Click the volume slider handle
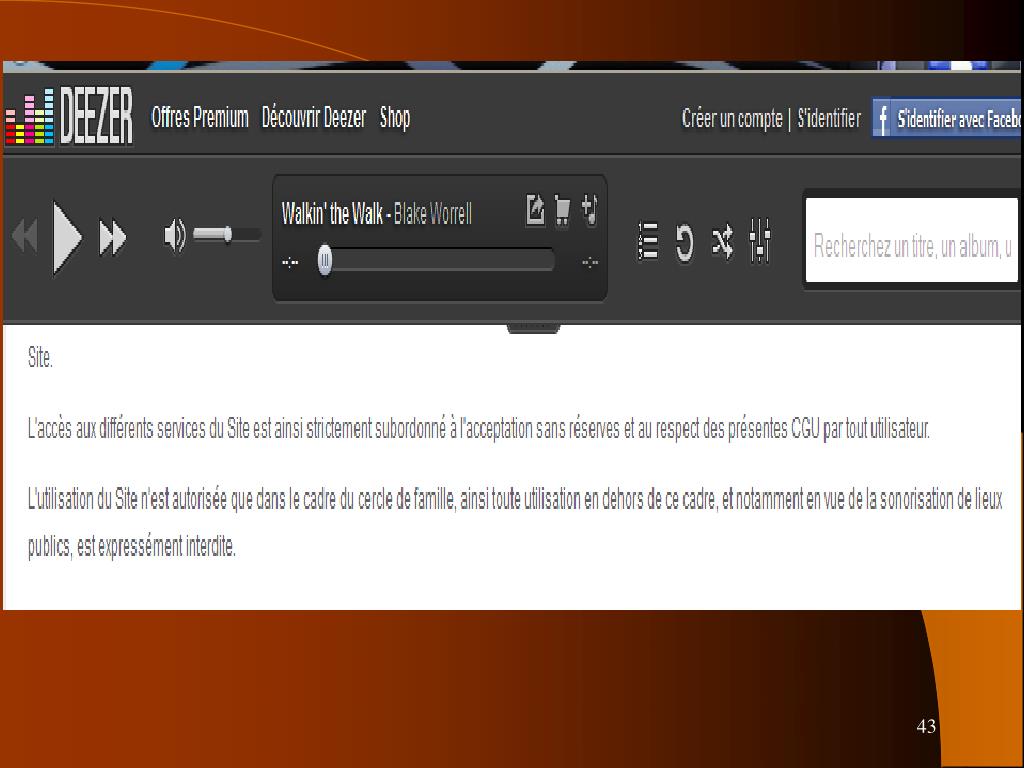Screen dimensions: 1024x768 pos(227,234)
